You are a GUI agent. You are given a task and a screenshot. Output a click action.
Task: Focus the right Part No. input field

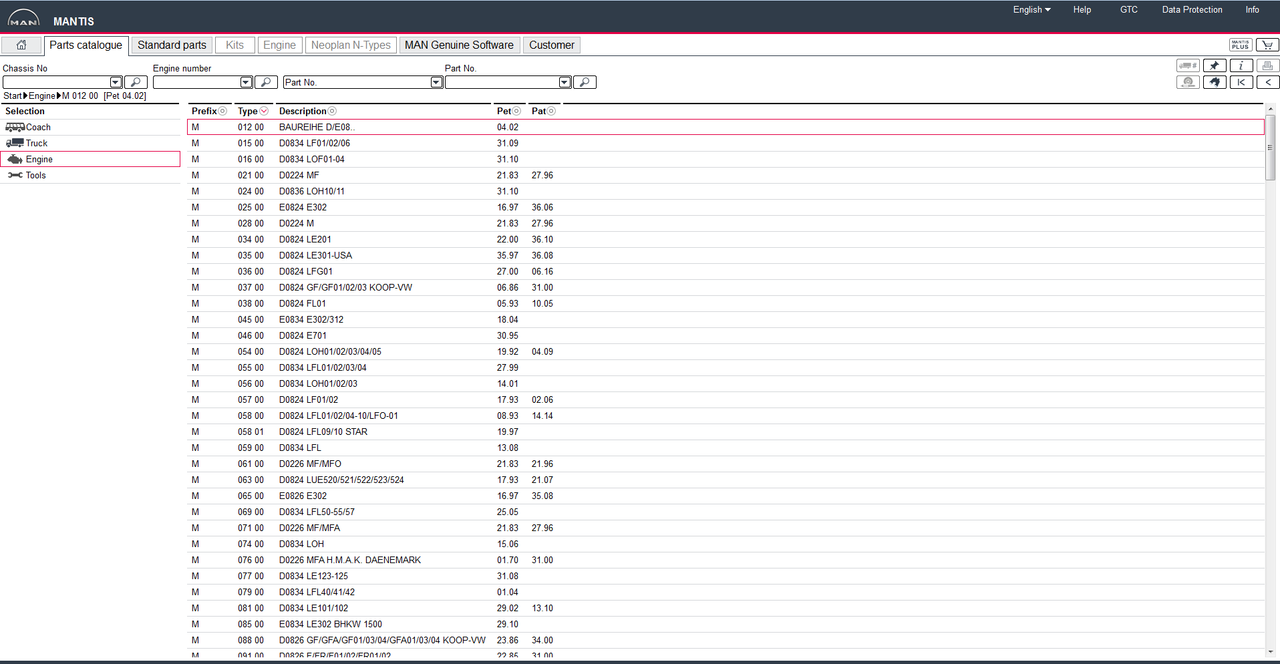(x=502, y=82)
